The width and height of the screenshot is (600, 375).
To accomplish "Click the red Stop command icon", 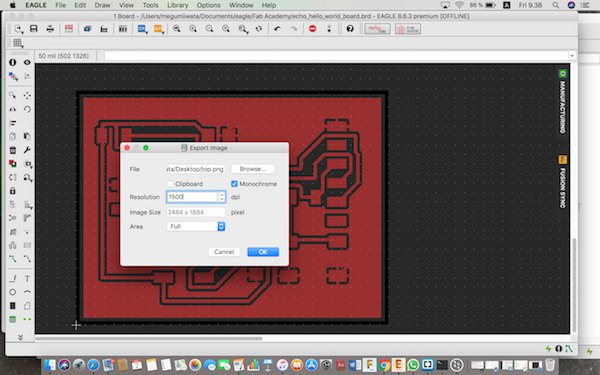I will (313, 29).
